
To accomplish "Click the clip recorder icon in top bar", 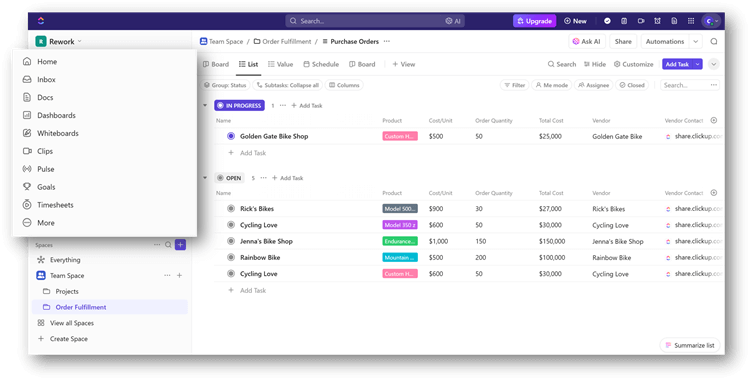I will [x=640, y=21].
